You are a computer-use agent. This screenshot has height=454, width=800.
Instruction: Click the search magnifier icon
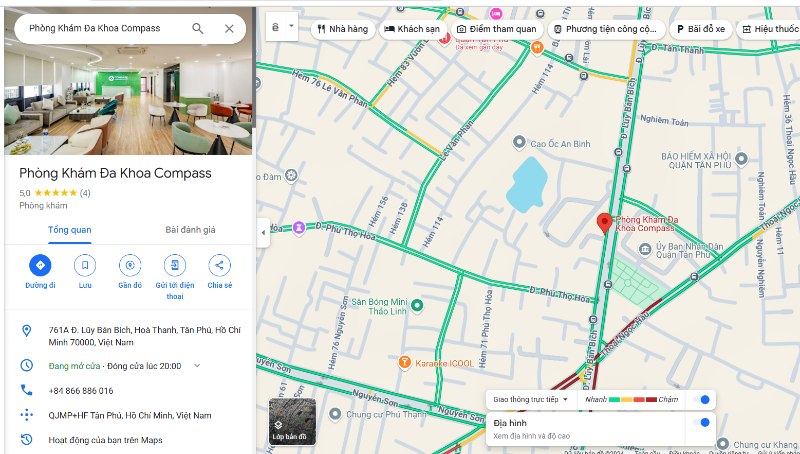coord(197,29)
